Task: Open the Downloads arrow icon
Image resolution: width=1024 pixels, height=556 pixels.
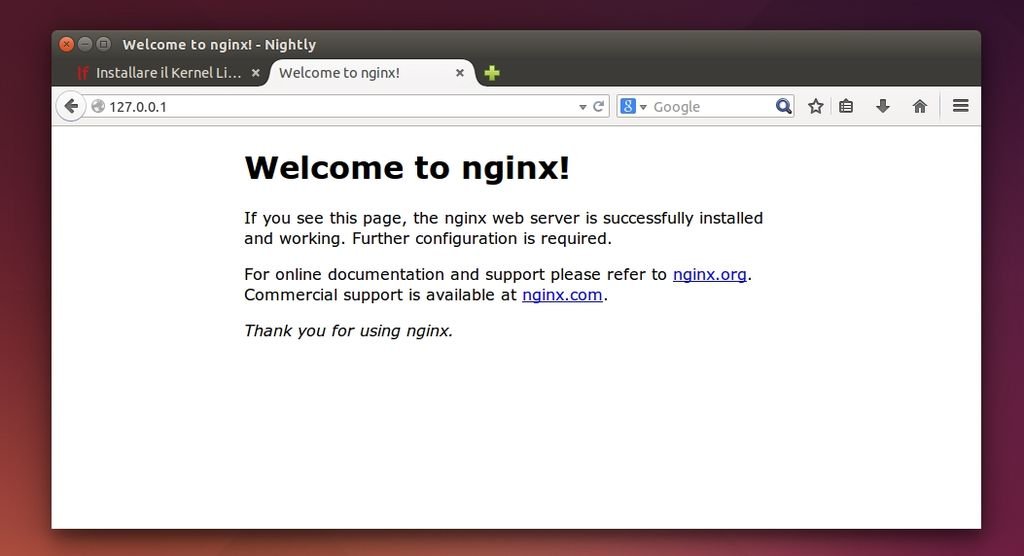Action: tap(883, 106)
